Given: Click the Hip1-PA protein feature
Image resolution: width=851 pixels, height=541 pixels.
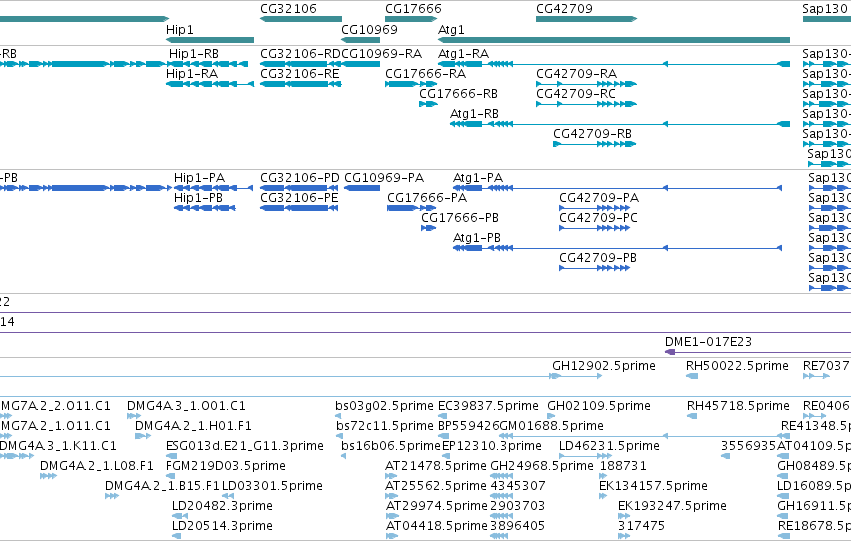Looking at the screenshot, I should coord(213,188).
